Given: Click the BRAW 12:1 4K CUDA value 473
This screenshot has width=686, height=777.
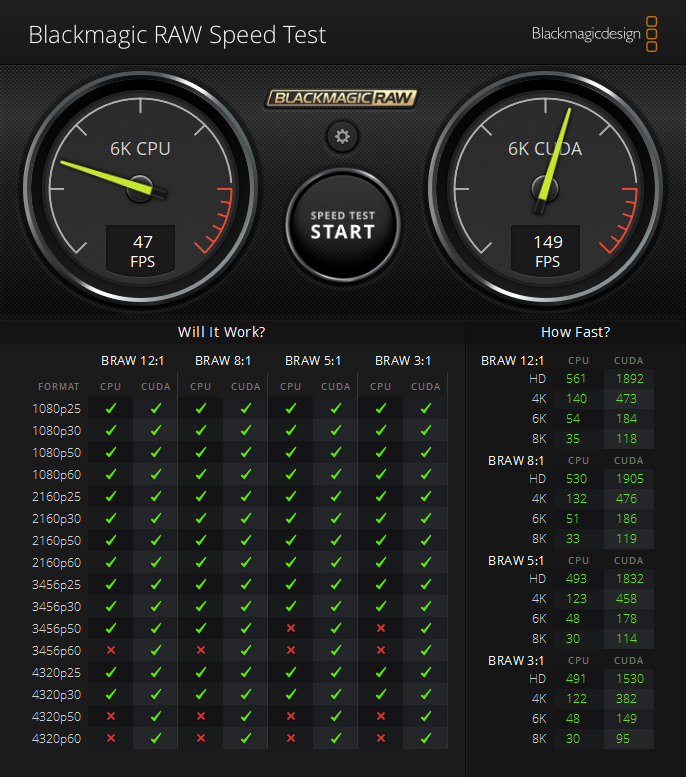Looking at the screenshot, I should pyautogui.click(x=626, y=399).
